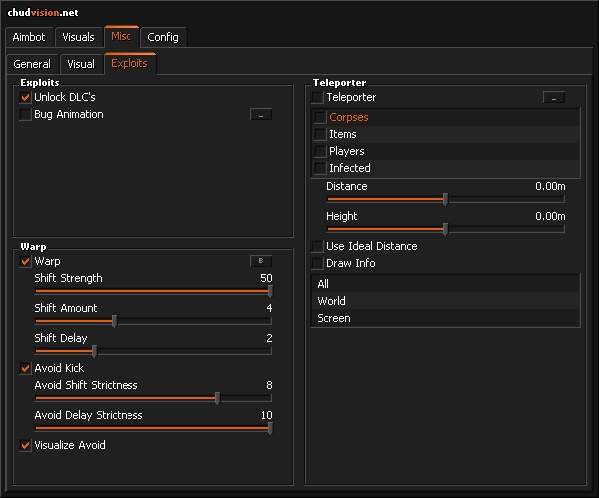The image size is (599, 498).
Task: Uncheck the Unlock DLC's checkbox
Action: (25, 97)
